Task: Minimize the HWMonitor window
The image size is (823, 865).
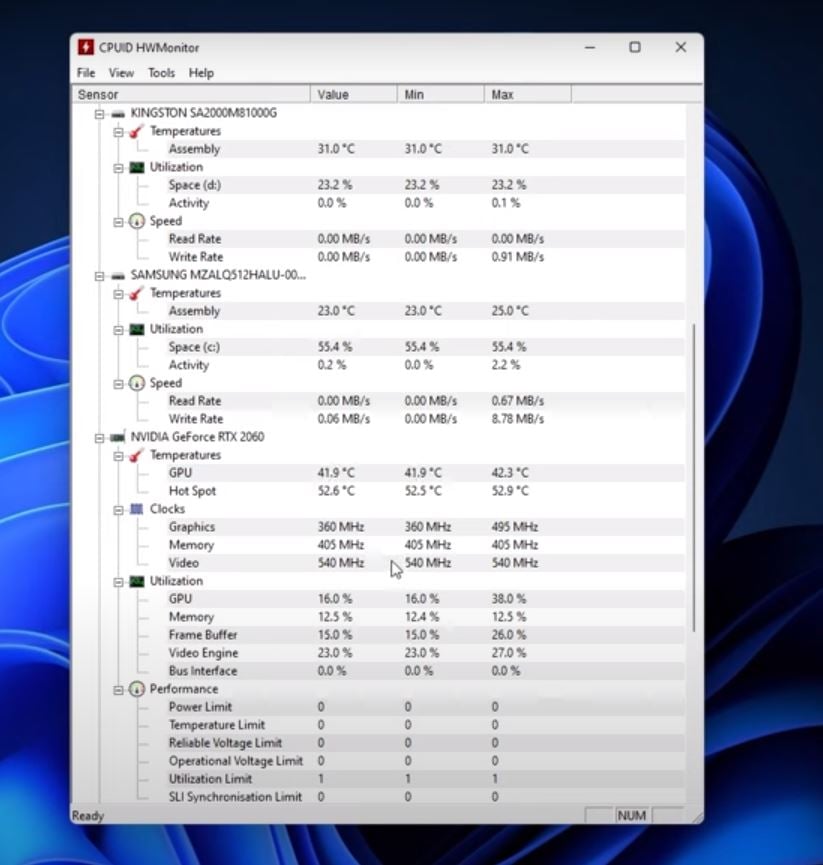Action: tap(590, 47)
